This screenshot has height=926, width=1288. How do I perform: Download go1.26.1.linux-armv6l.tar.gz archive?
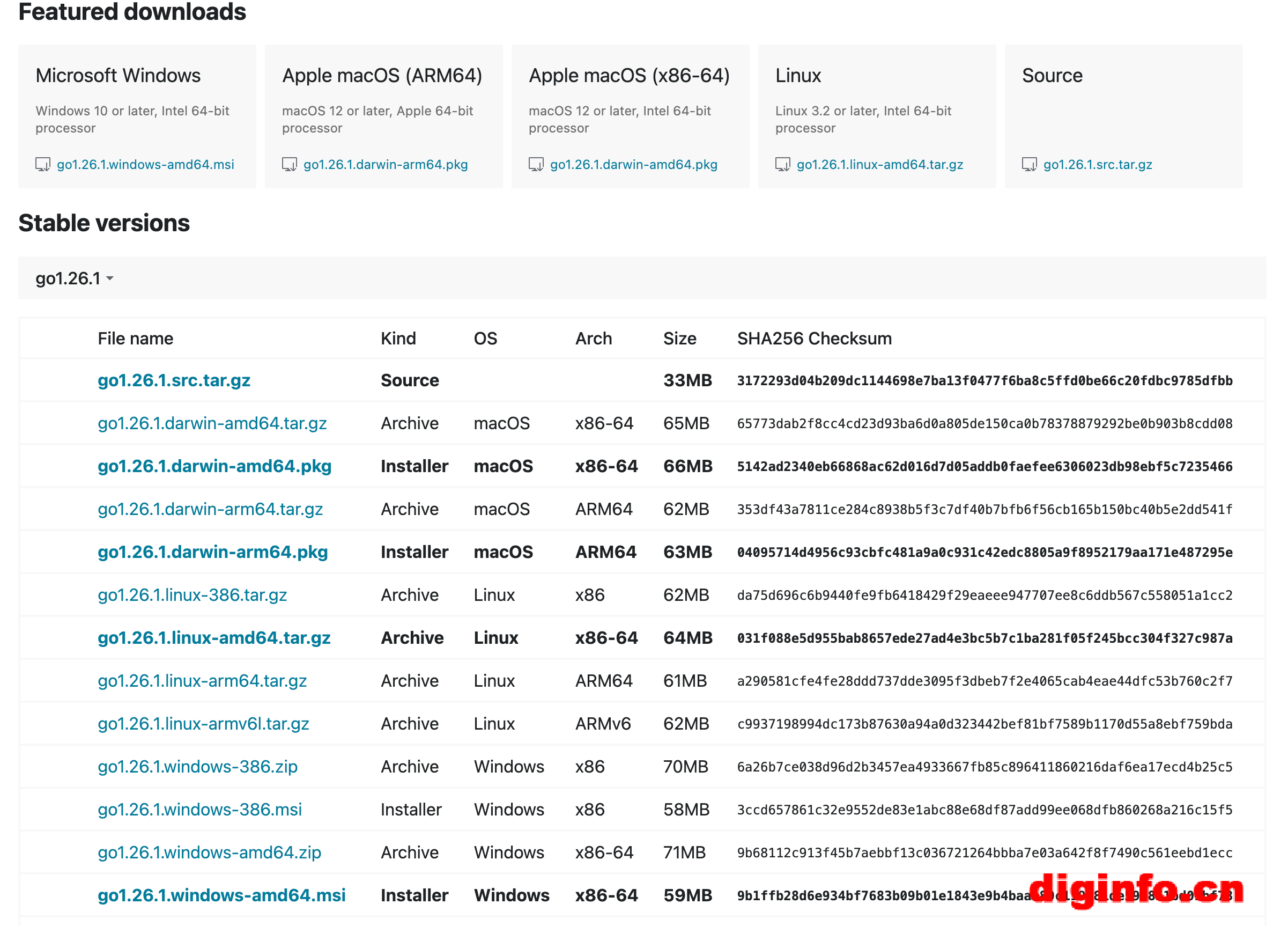tap(203, 723)
